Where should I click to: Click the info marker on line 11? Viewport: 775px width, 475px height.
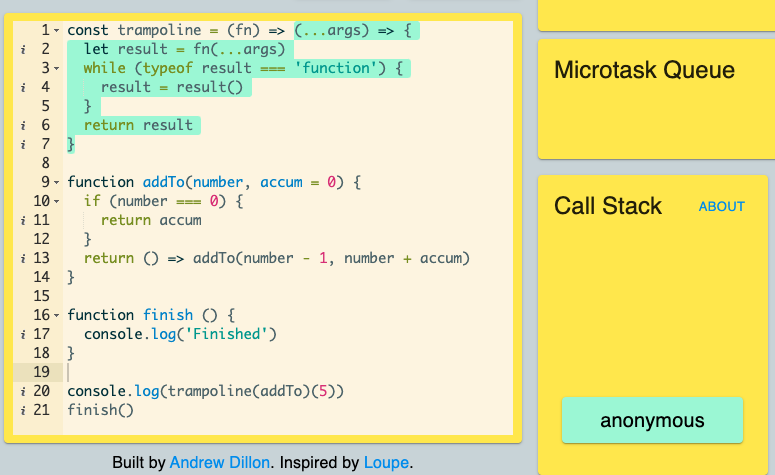click(23, 220)
